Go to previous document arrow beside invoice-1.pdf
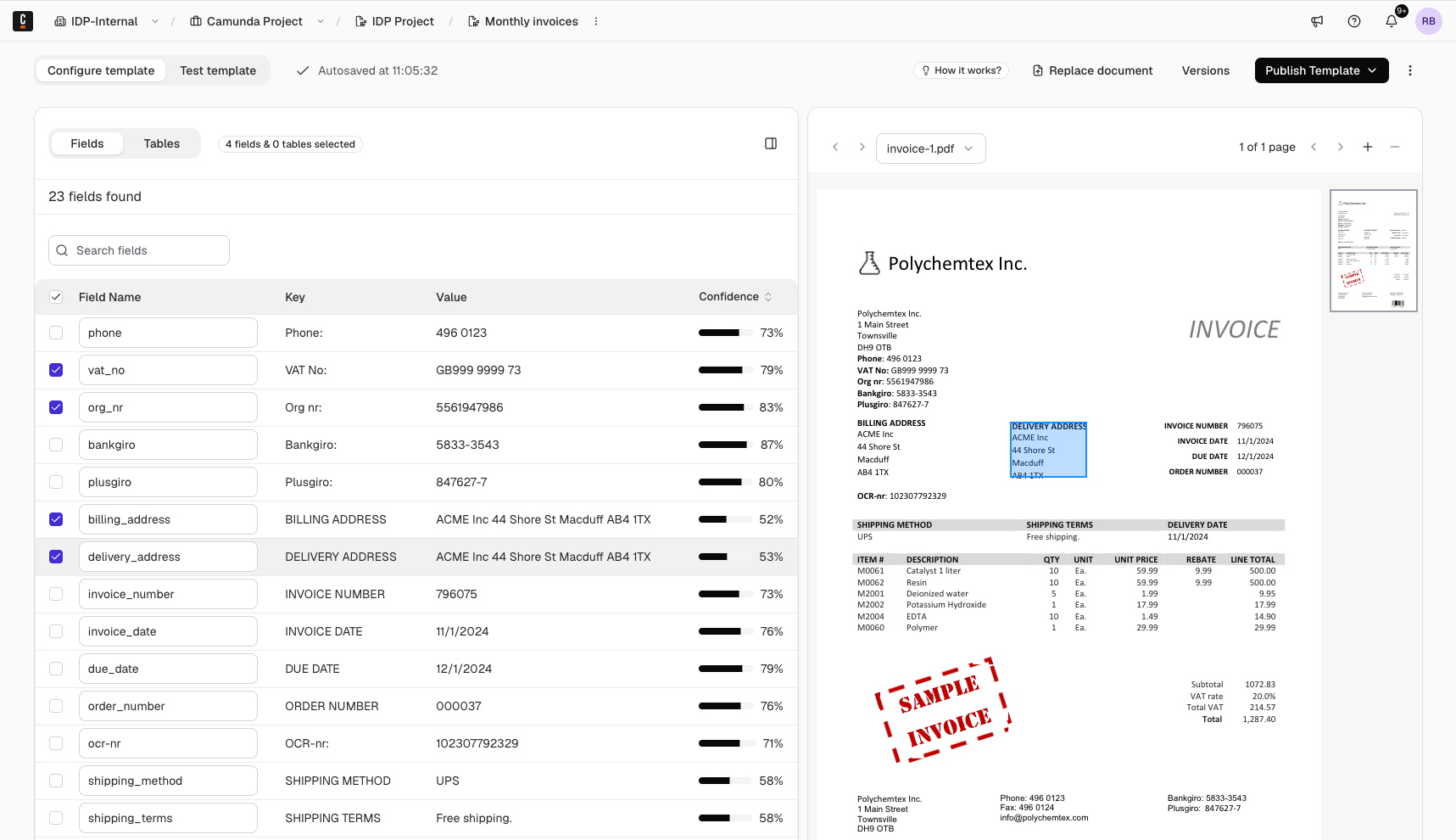 (835, 147)
